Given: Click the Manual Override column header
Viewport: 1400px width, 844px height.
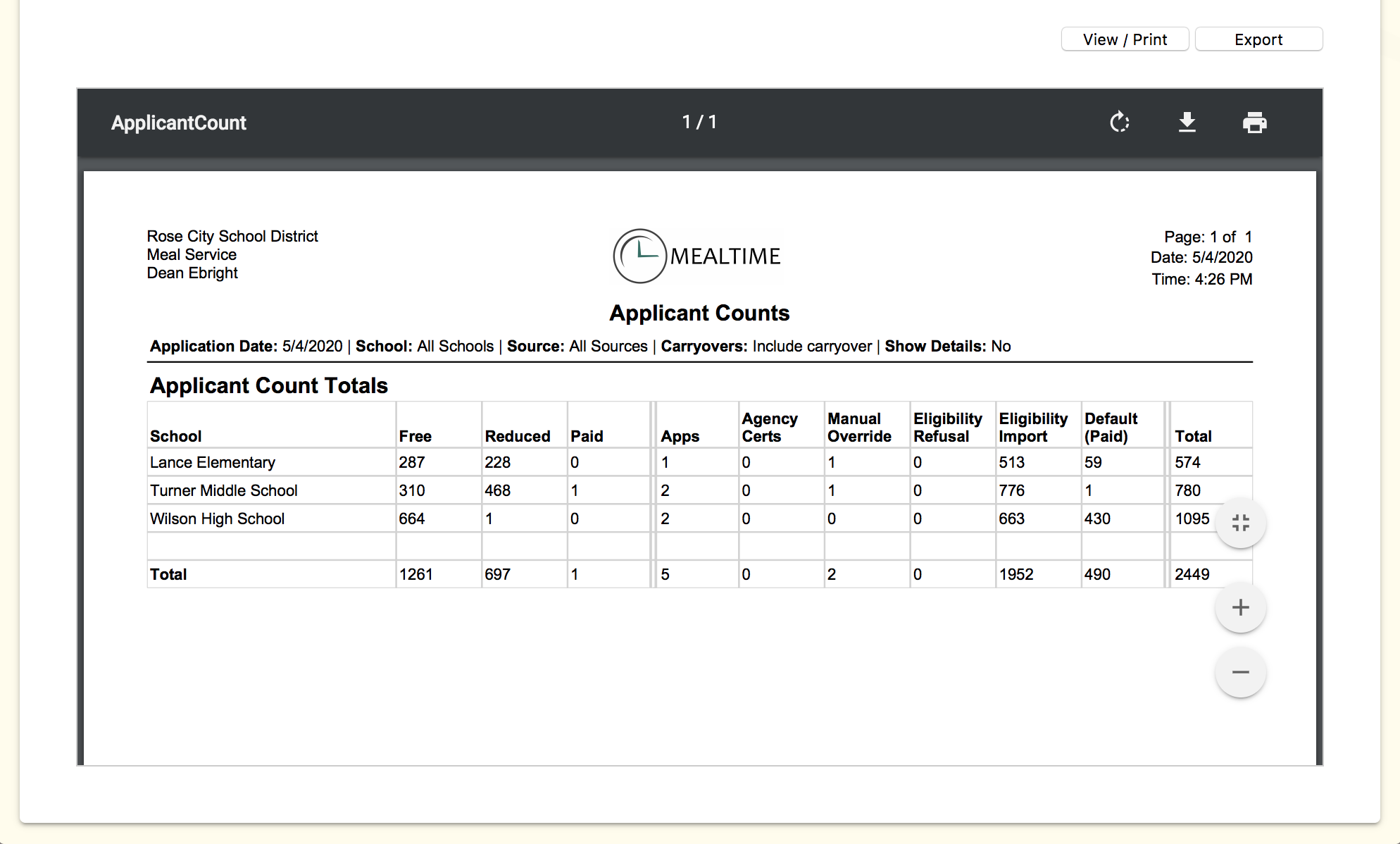Looking at the screenshot, I should [x=859, y=427].
